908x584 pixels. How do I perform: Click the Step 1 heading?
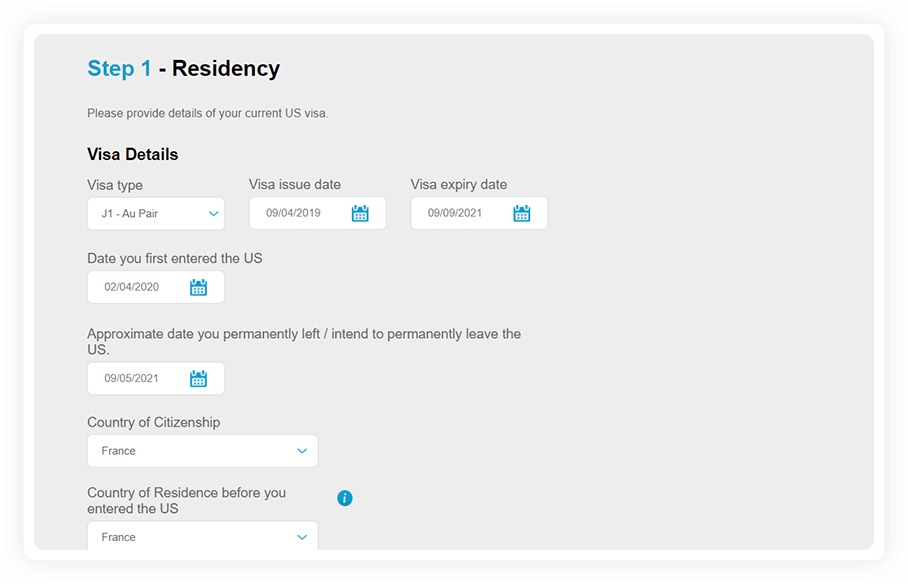pyautogui.click(x=120, y=68)
